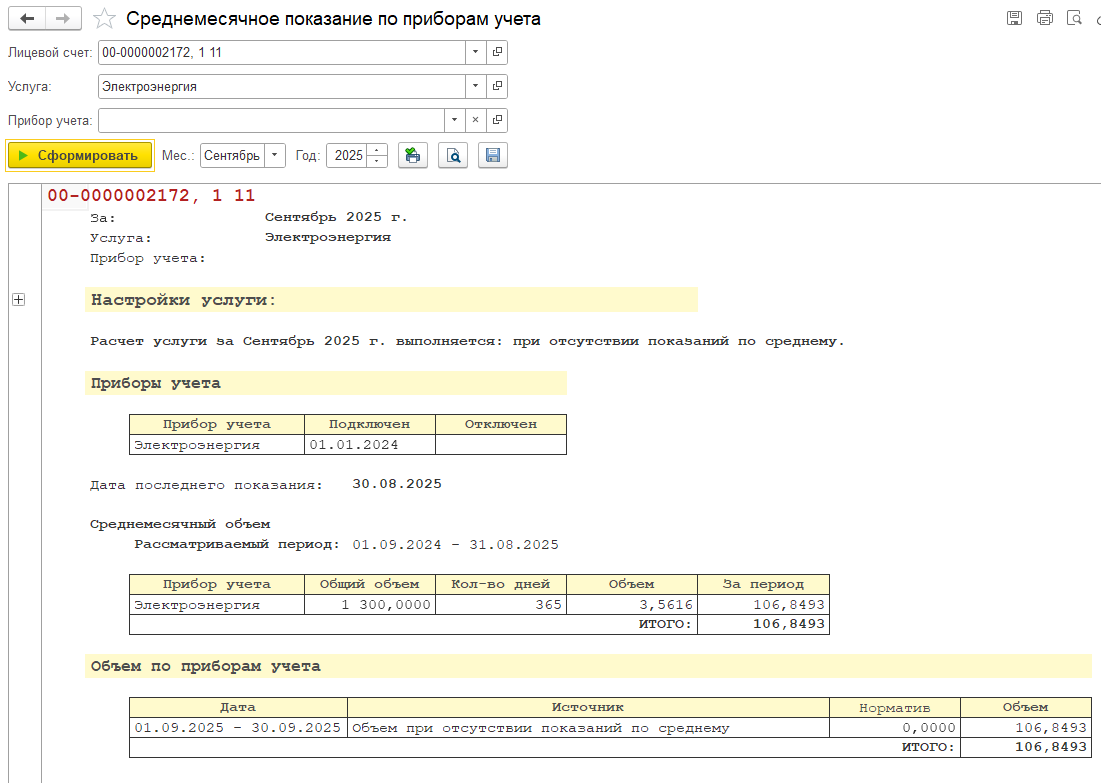1101x783 pixels.
Task: Click the printer icon in top-right corner
Action: pos(1045,18)
